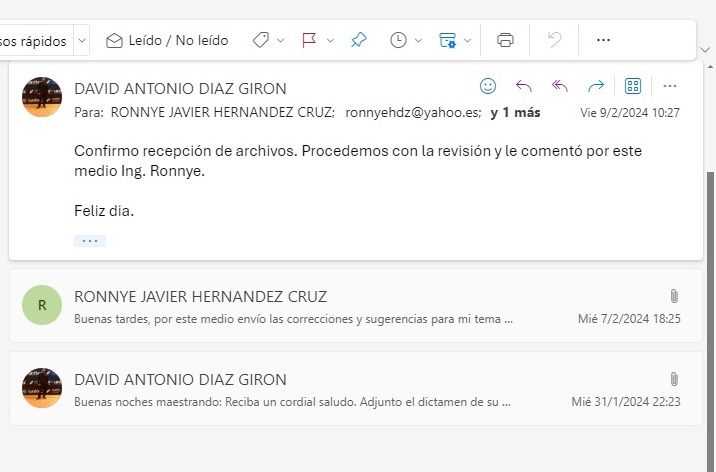Image resolution: width=716 pixels, height=472 pixels.
Task: Forward the message with the arrow icon
Action: click(596, 86)
